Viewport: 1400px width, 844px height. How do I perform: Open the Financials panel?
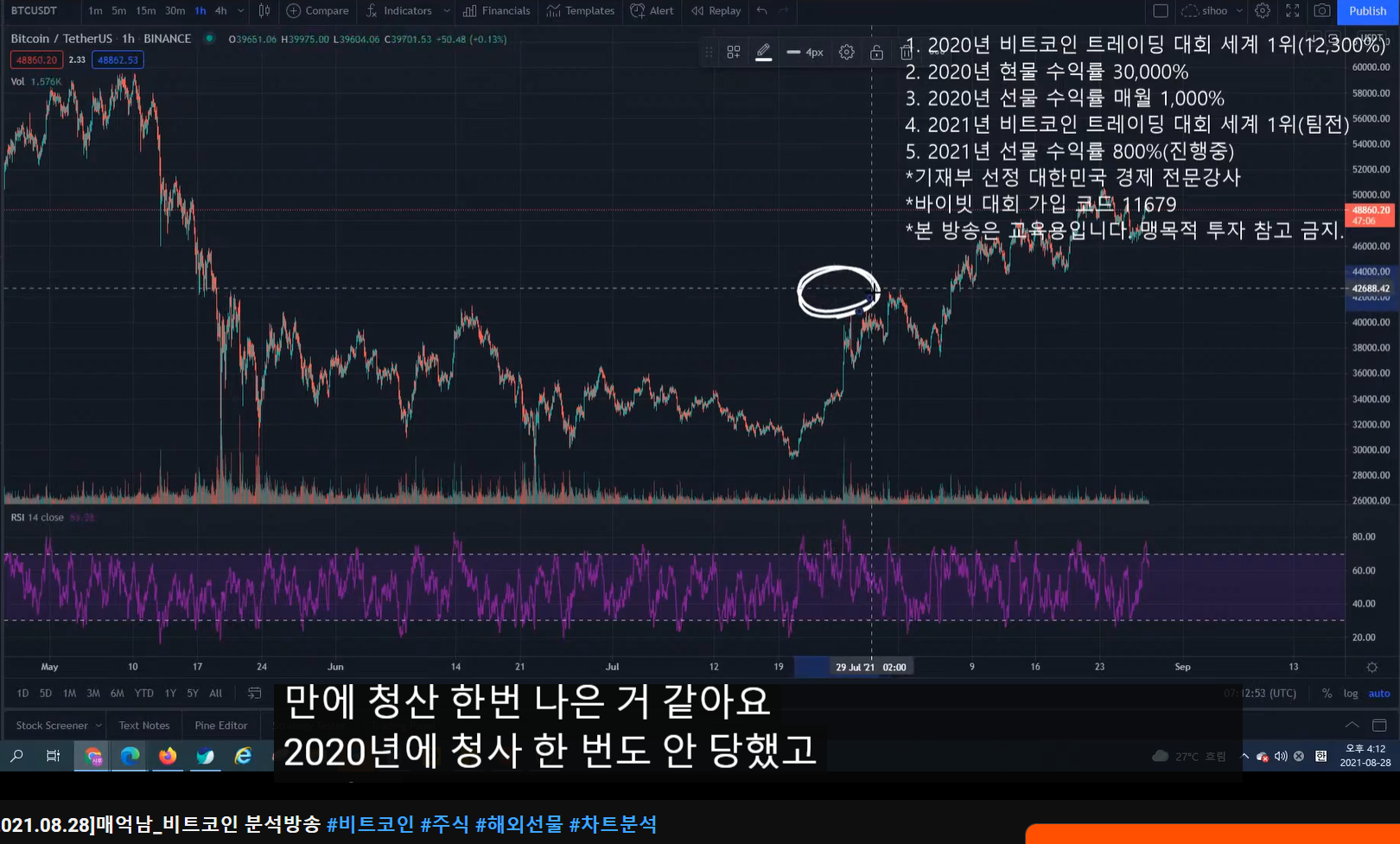click(x=497, y=11)
